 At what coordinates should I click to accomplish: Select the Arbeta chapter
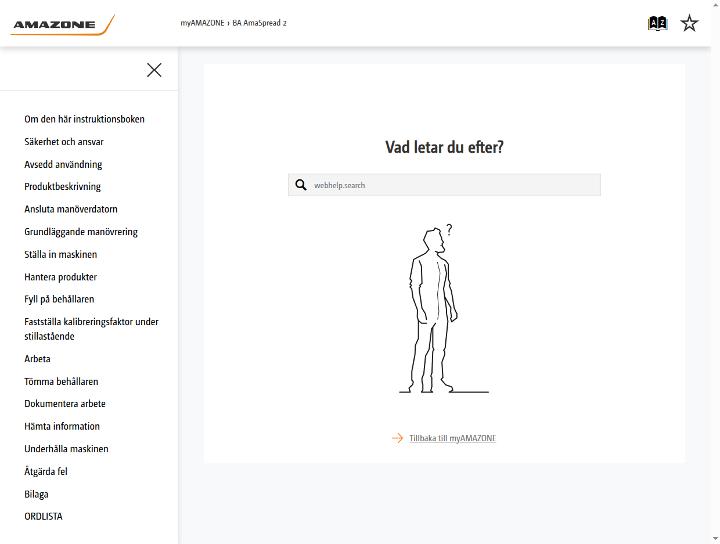tap(37, 359)
